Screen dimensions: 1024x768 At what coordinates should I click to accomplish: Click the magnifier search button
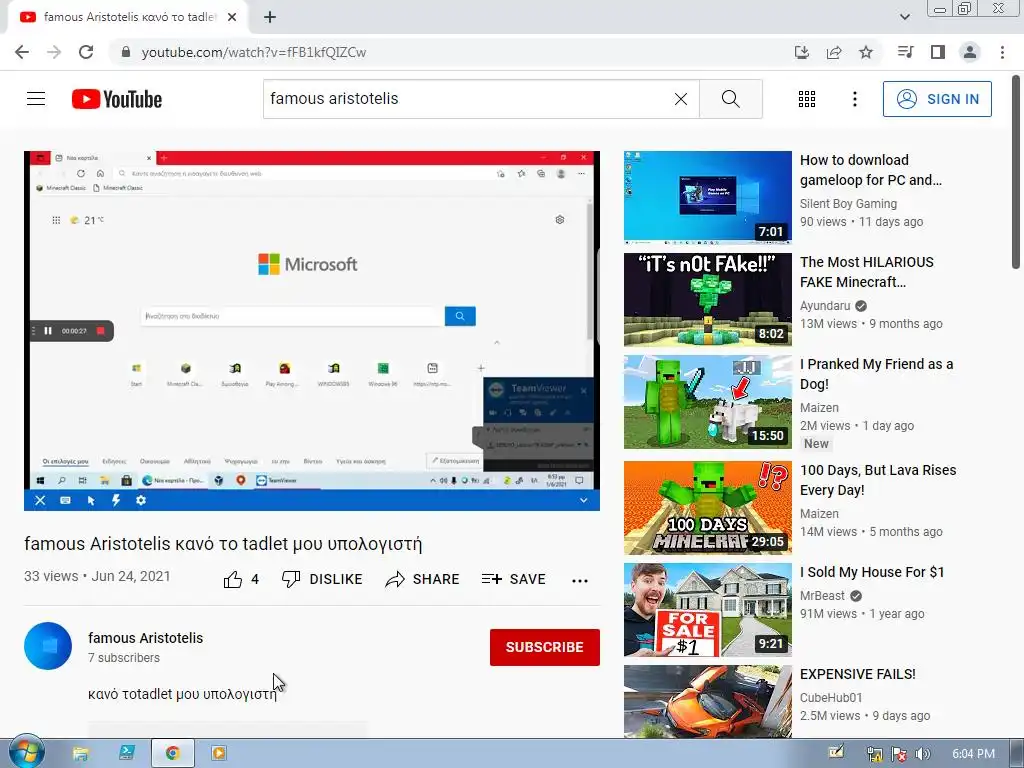pyautogui.click(x=731, y=99)
